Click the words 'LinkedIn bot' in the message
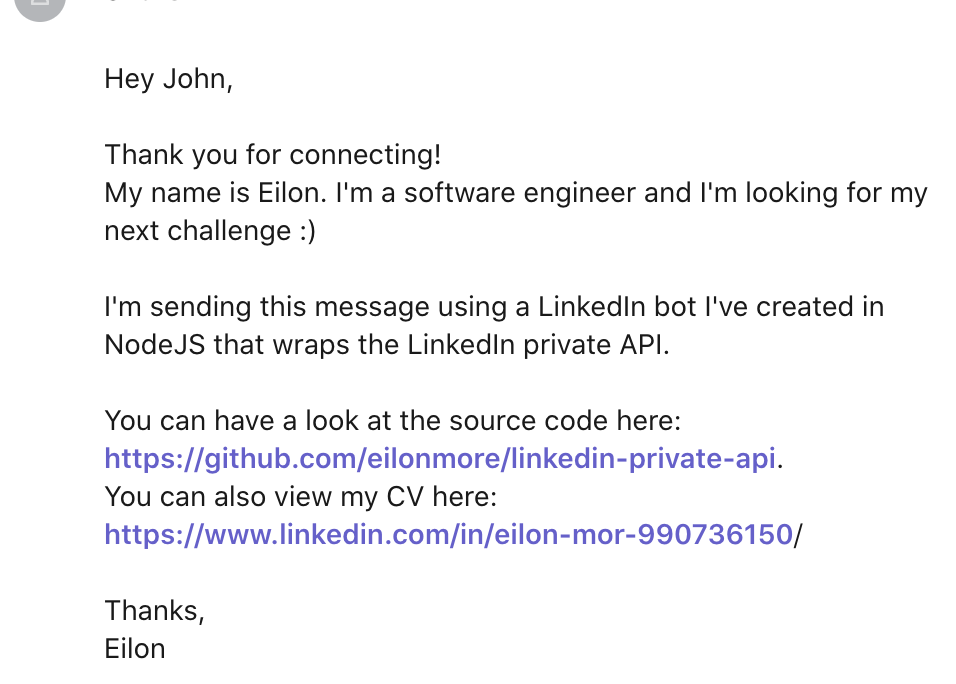956x684 pixels. pyautogui.click(x=617, y=307)
